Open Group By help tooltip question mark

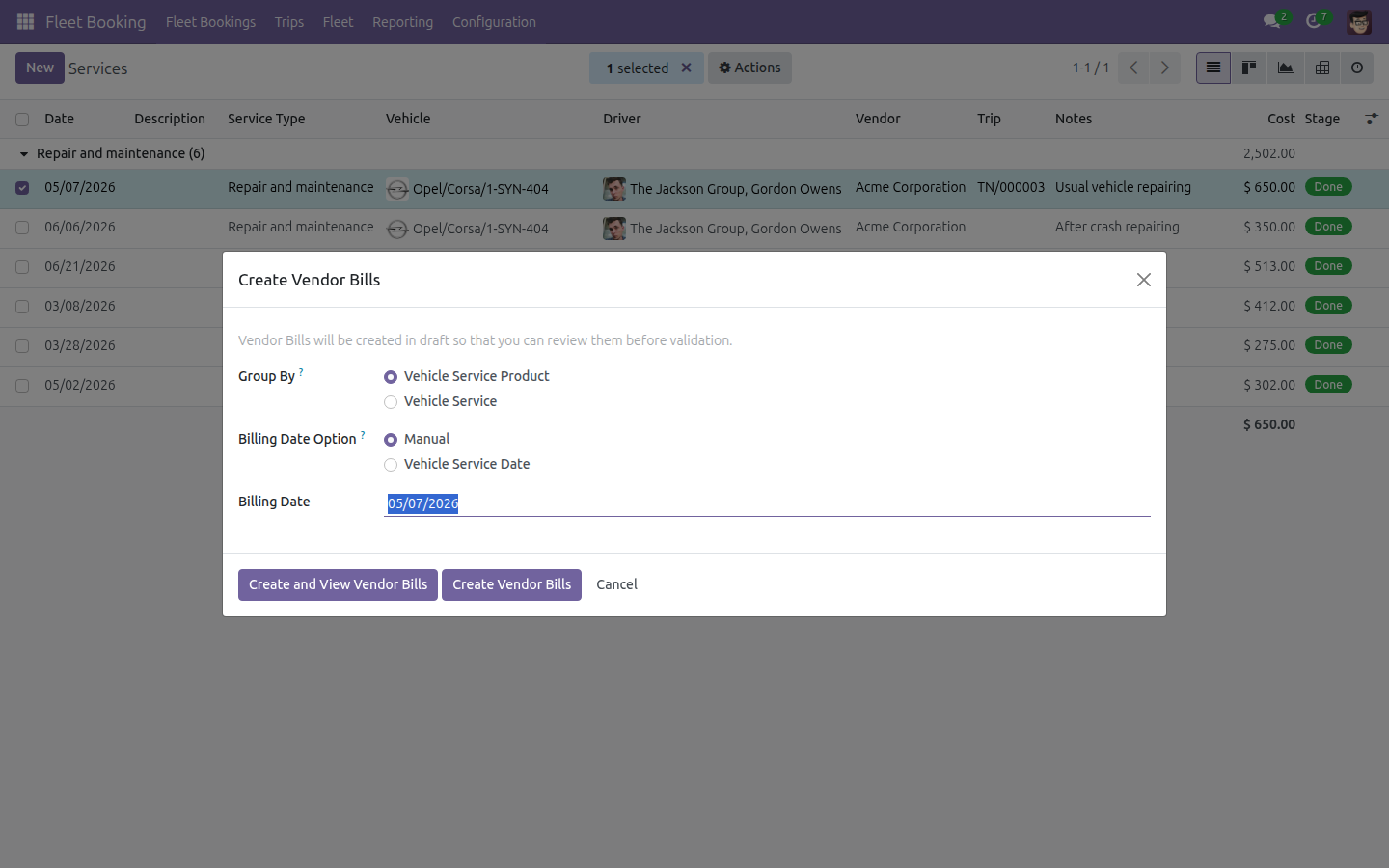click(301, 371)
